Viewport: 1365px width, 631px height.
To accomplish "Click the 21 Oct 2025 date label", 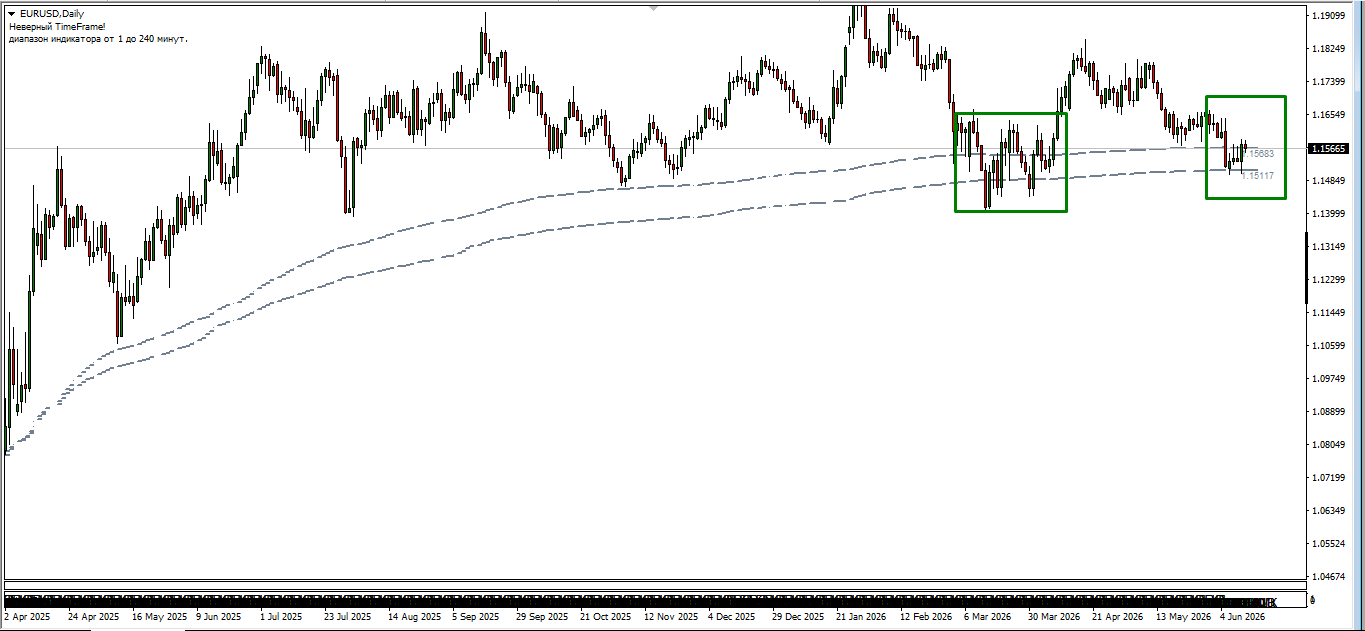I will pos(606,618).
